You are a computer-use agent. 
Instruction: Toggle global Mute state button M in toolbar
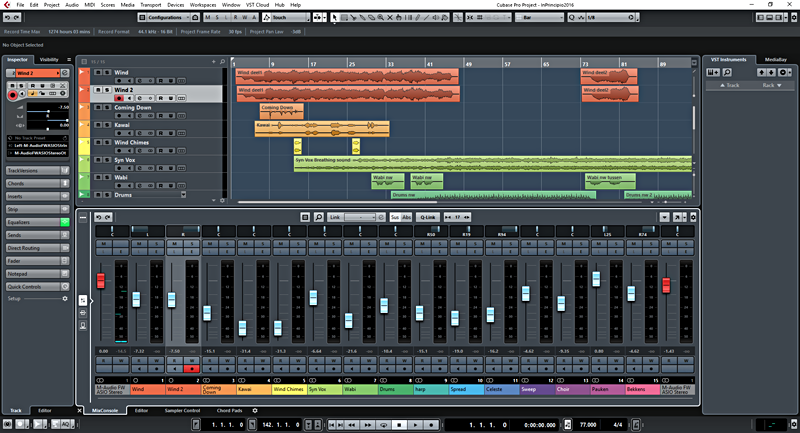click(x=207, y=17)
